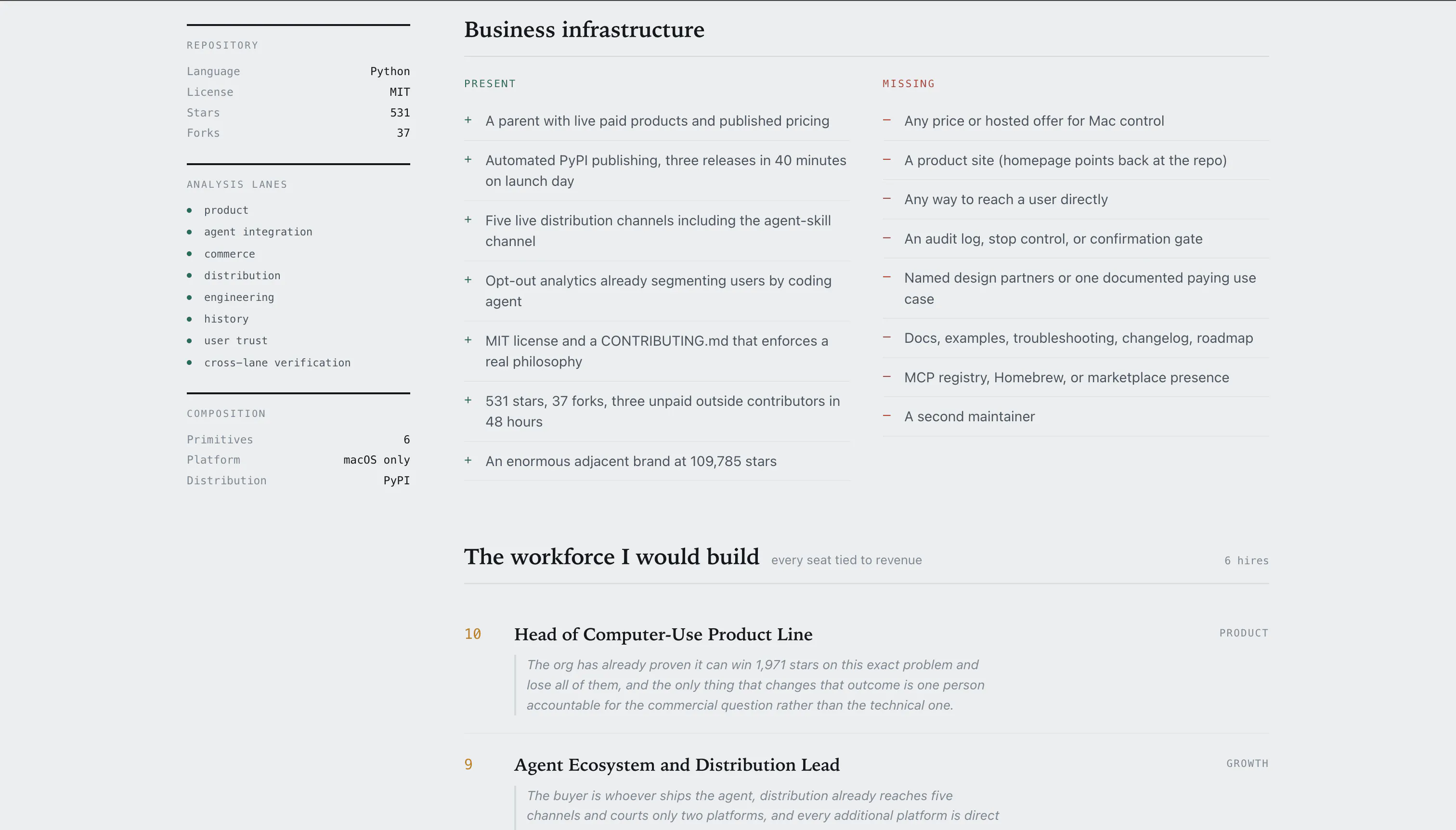Viewport: 1456px width, 830px height.
Task: Click the GROWTH tag on second hire
Action: 1247,763
